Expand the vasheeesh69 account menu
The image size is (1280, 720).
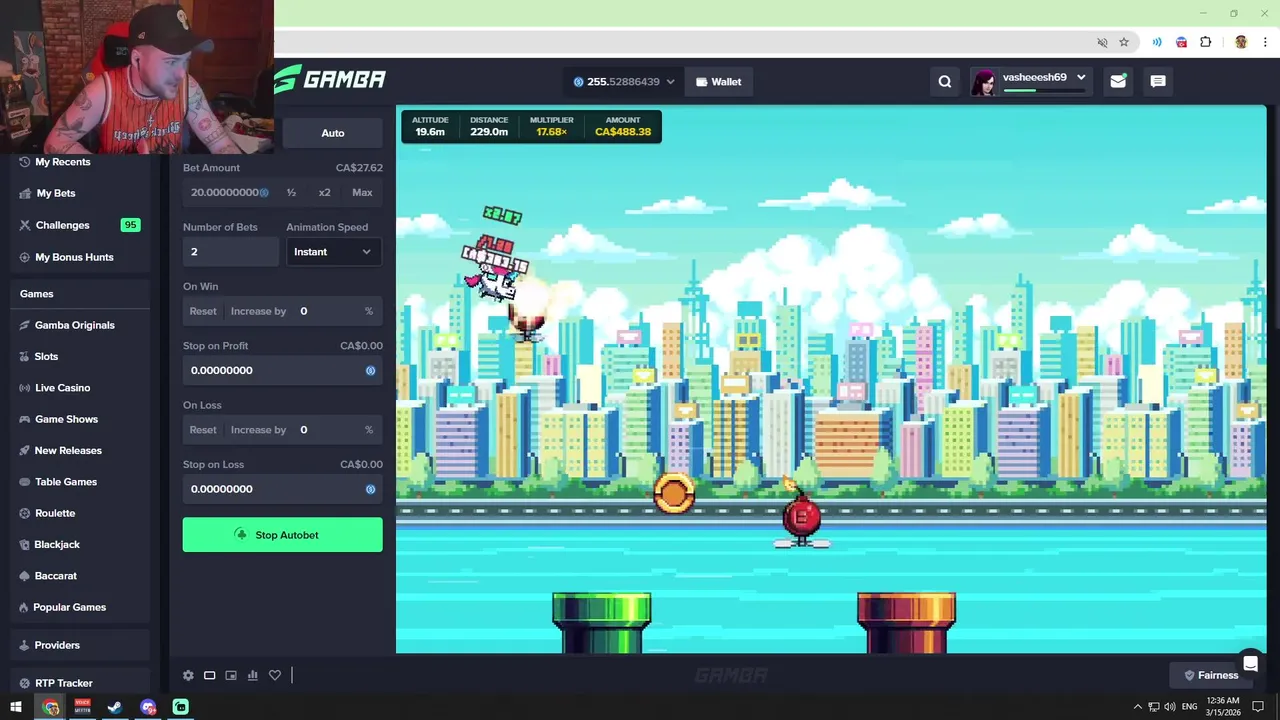pyautogui.click(x=1031, y=82)
